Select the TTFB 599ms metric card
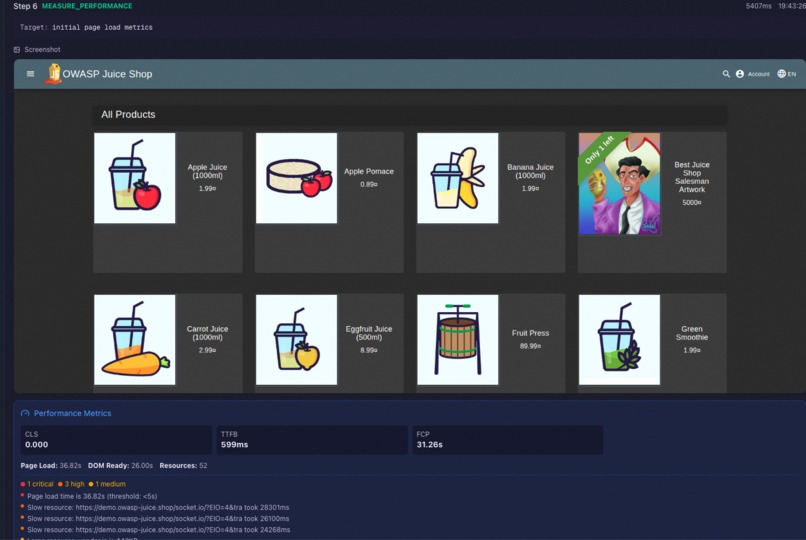The width and height of the screenshot is (806, 540). coord(312,440)
